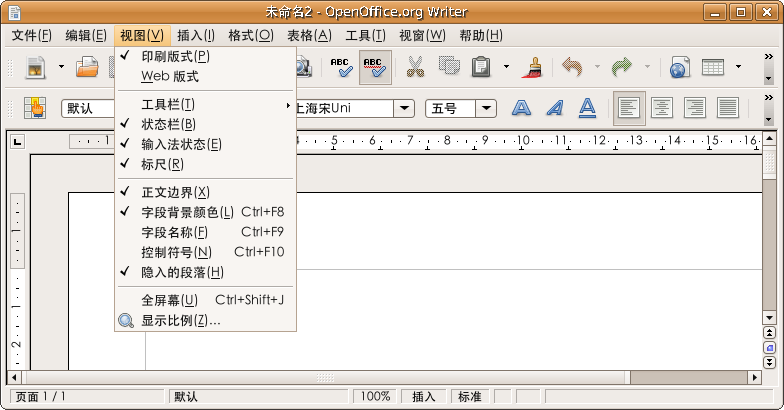Expand standard toolbar overflow chevron
The width and height of the screenshot is (784, 410).
[769, 56]
